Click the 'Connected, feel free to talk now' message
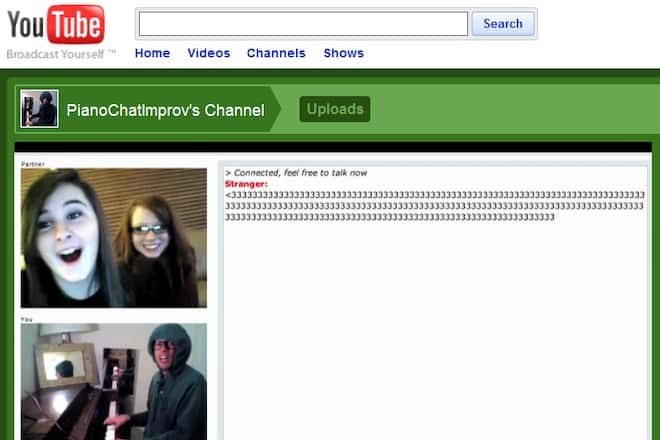This screenshot has height=440, width=660. click(x=296, y=173)
